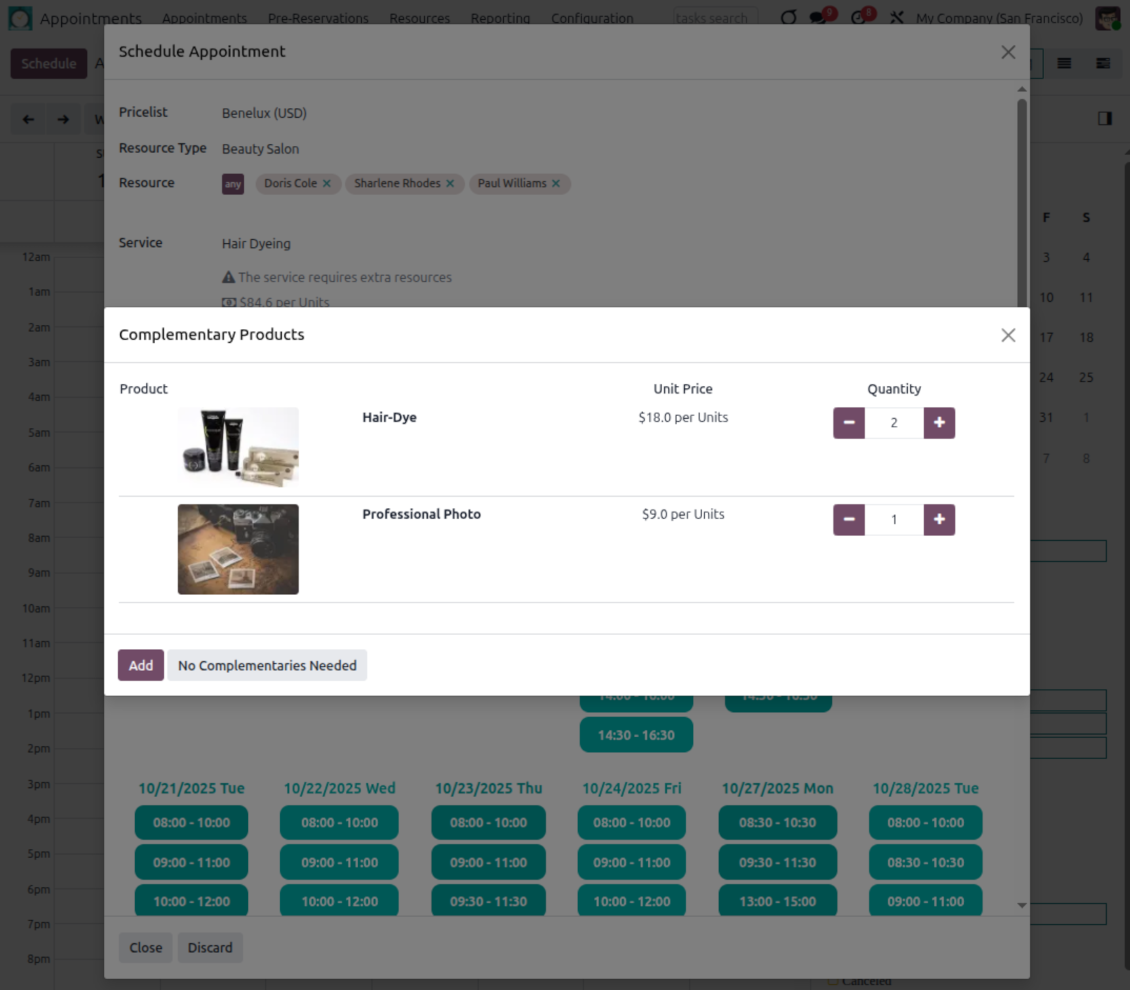Close the Complementary Products dialog
1130x990 pixels.
pyautogui.click(x=1008, y=335)
